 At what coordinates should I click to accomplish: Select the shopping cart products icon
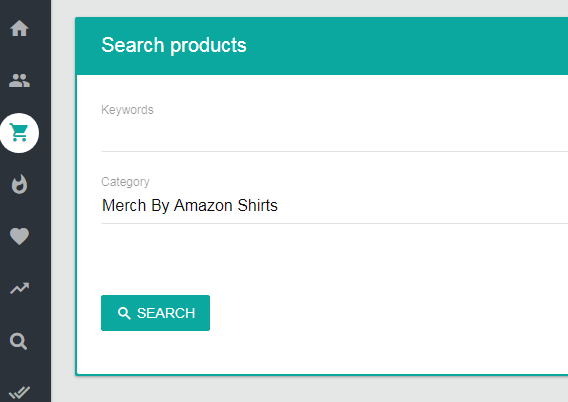click(x=19, y=133)
